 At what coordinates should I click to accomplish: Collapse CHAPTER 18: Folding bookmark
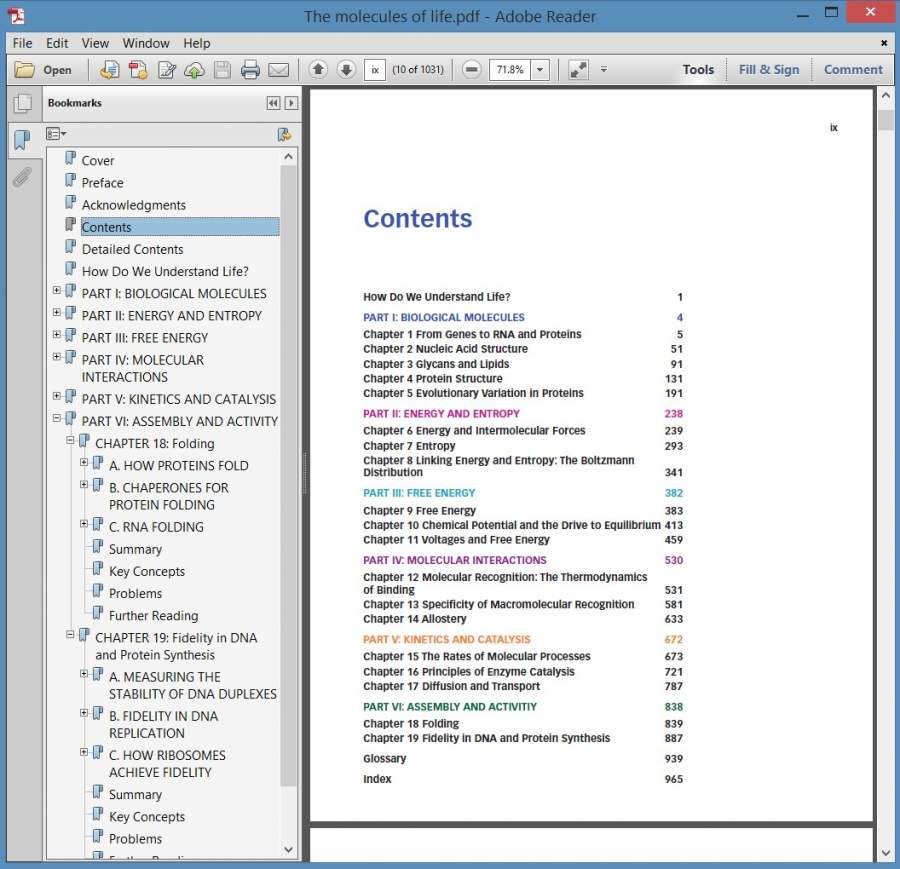point(70,441)
